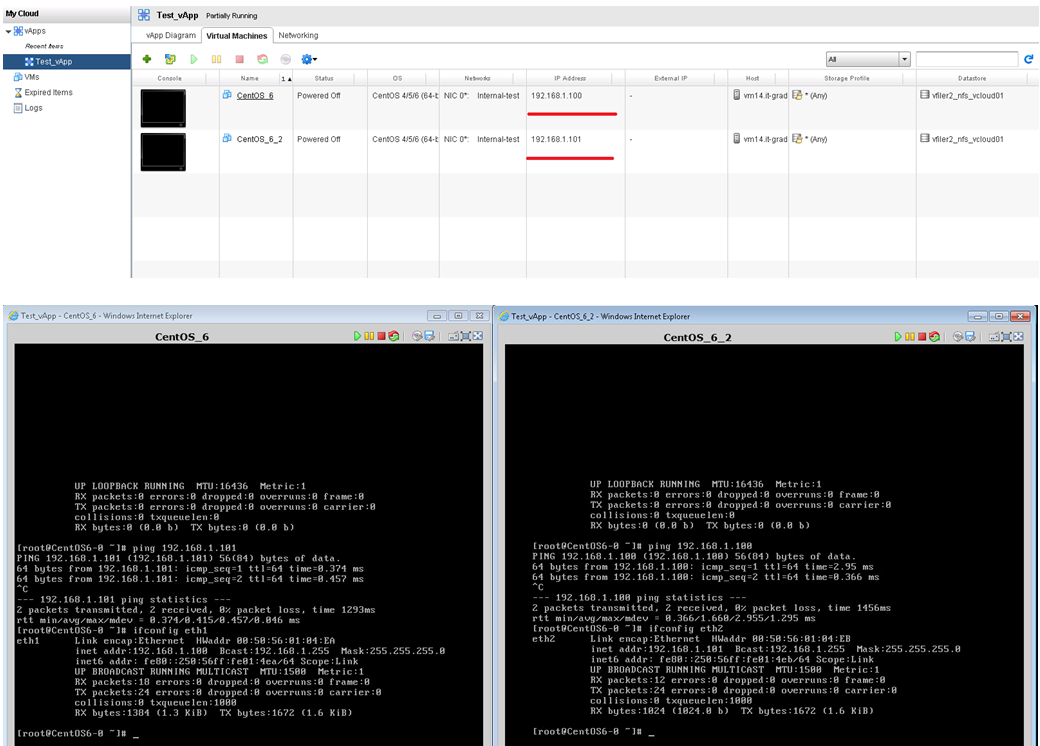Click the red stop icon in CentOS_6 console
1040x746 pixels.
click(x=381, y=337)
